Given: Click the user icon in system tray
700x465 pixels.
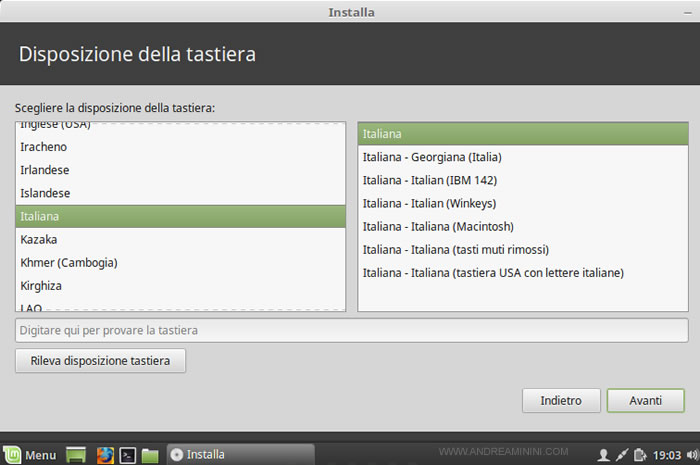Looking at the screenshot, I should coord(603,455).
